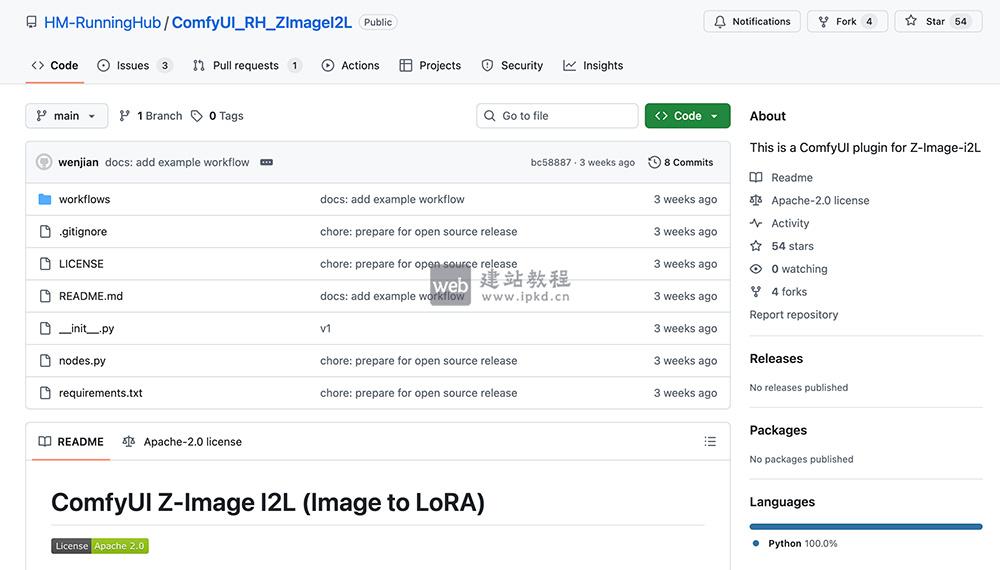Image resolution: width=1000 pixels, height=570 pixels.
Task: Open the v1 commit message link
Action: tap(325, 328)
